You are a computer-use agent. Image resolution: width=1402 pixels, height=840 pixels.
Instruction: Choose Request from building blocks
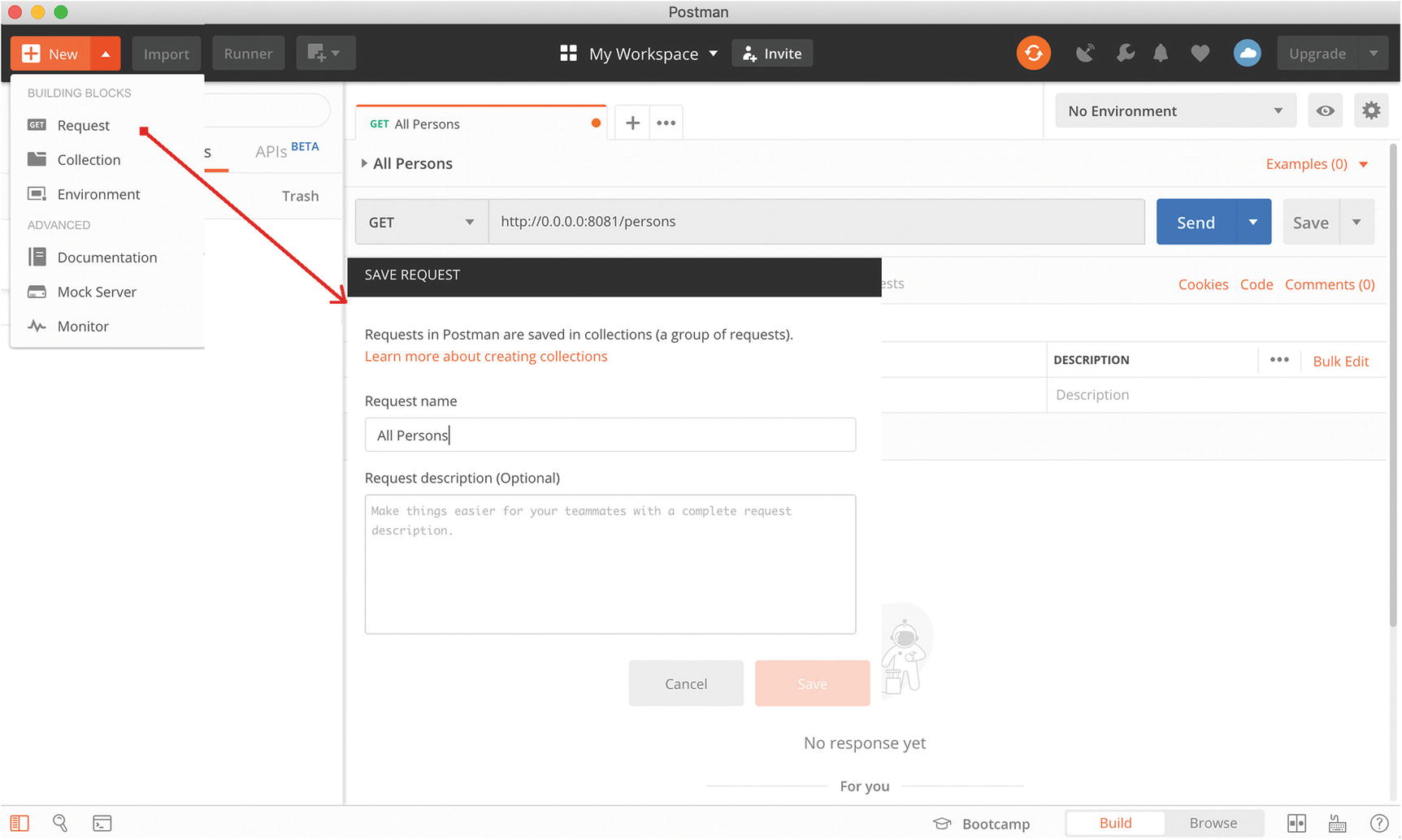tap(83, 125)
